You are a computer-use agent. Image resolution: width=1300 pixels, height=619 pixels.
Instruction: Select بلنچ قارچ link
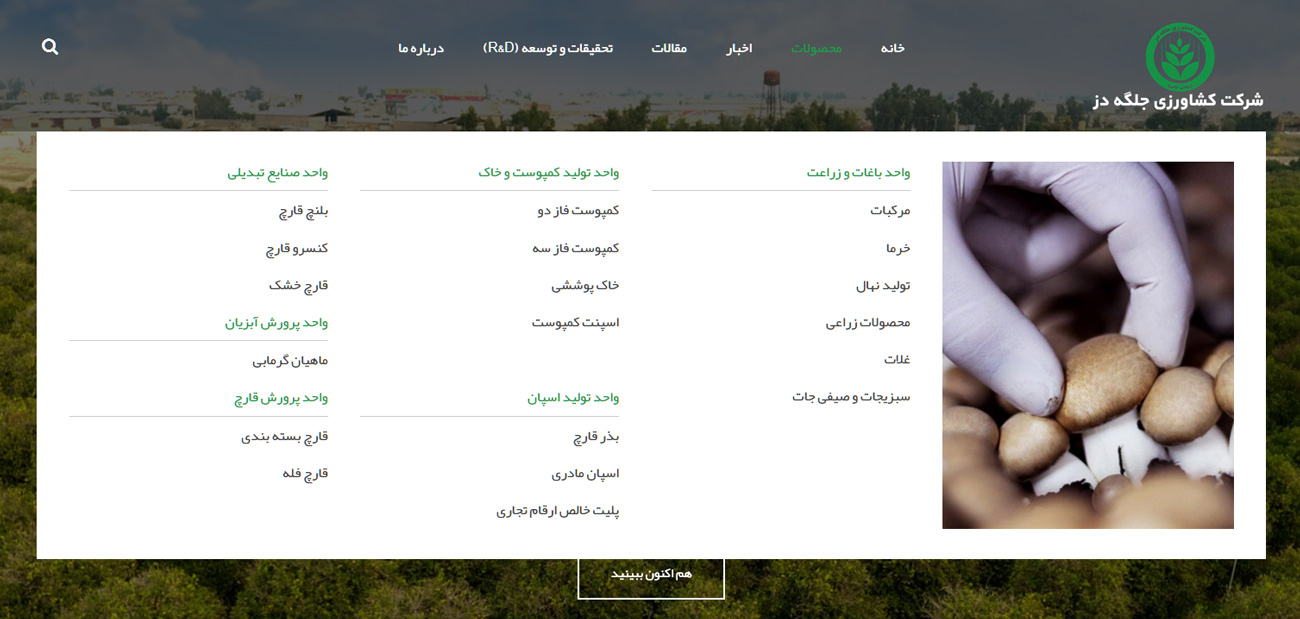click(x=303, y=211)
